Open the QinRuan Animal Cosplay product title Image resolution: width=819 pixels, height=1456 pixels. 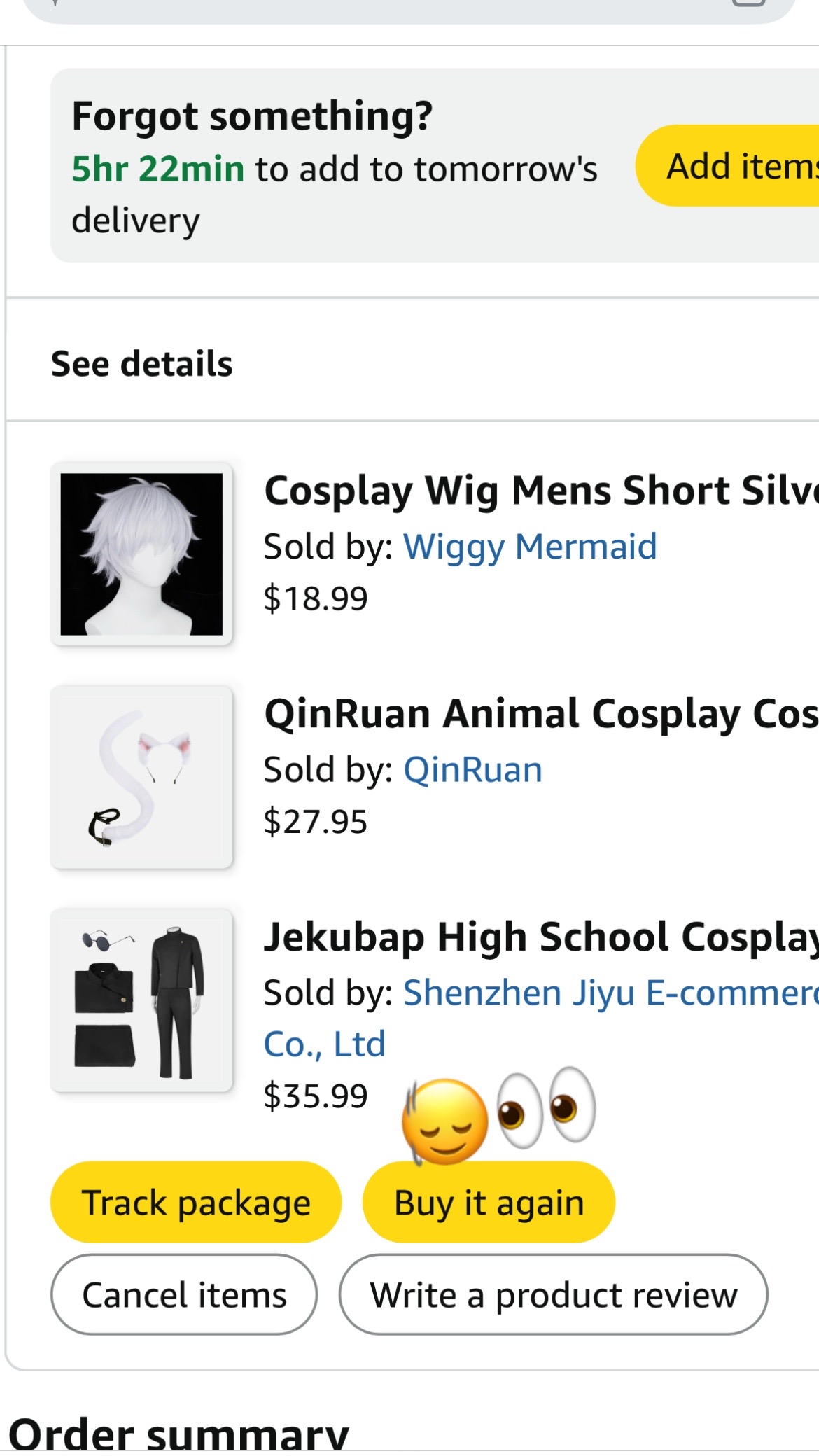point(541,714)
